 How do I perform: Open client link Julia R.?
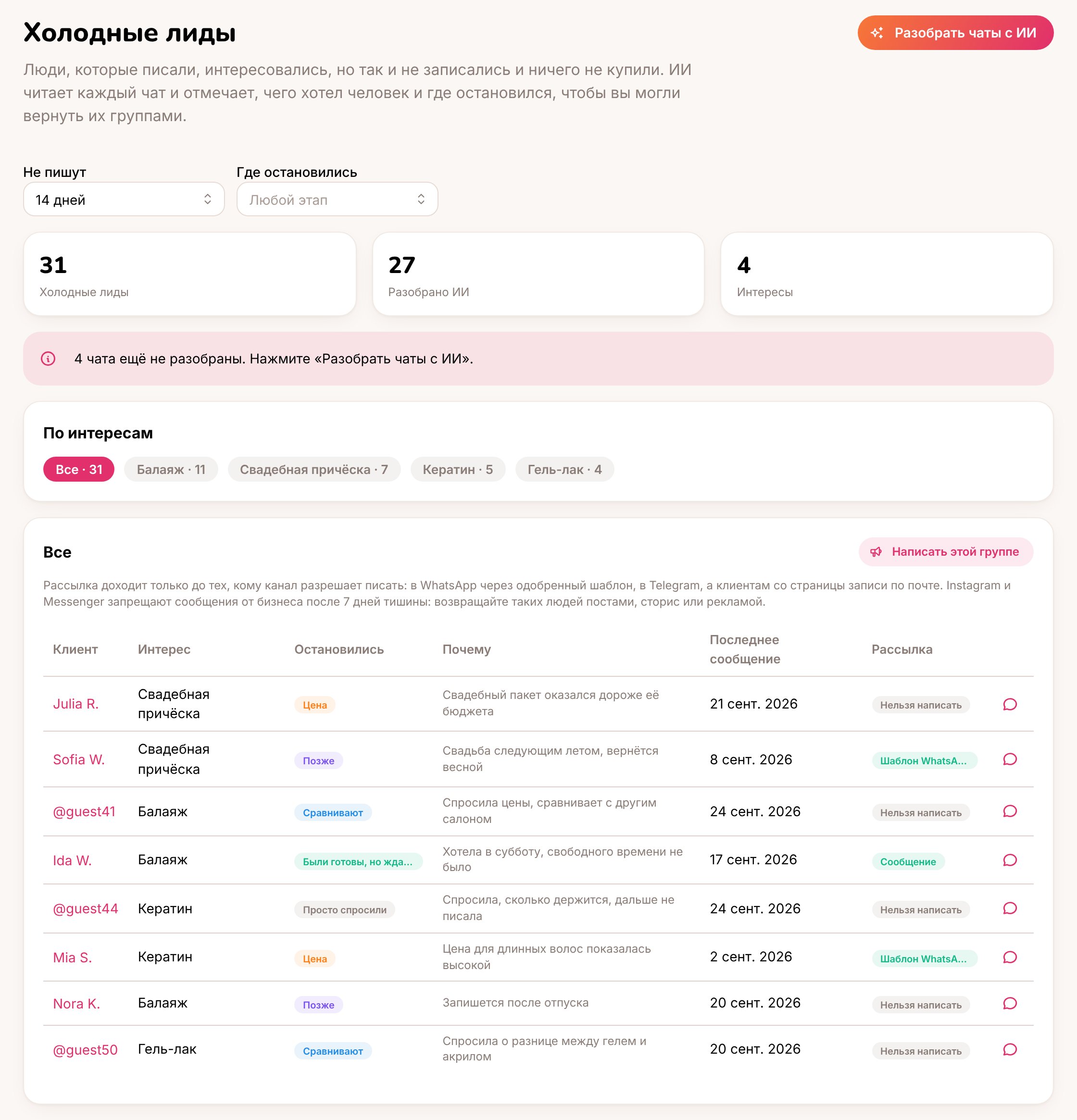76,704
